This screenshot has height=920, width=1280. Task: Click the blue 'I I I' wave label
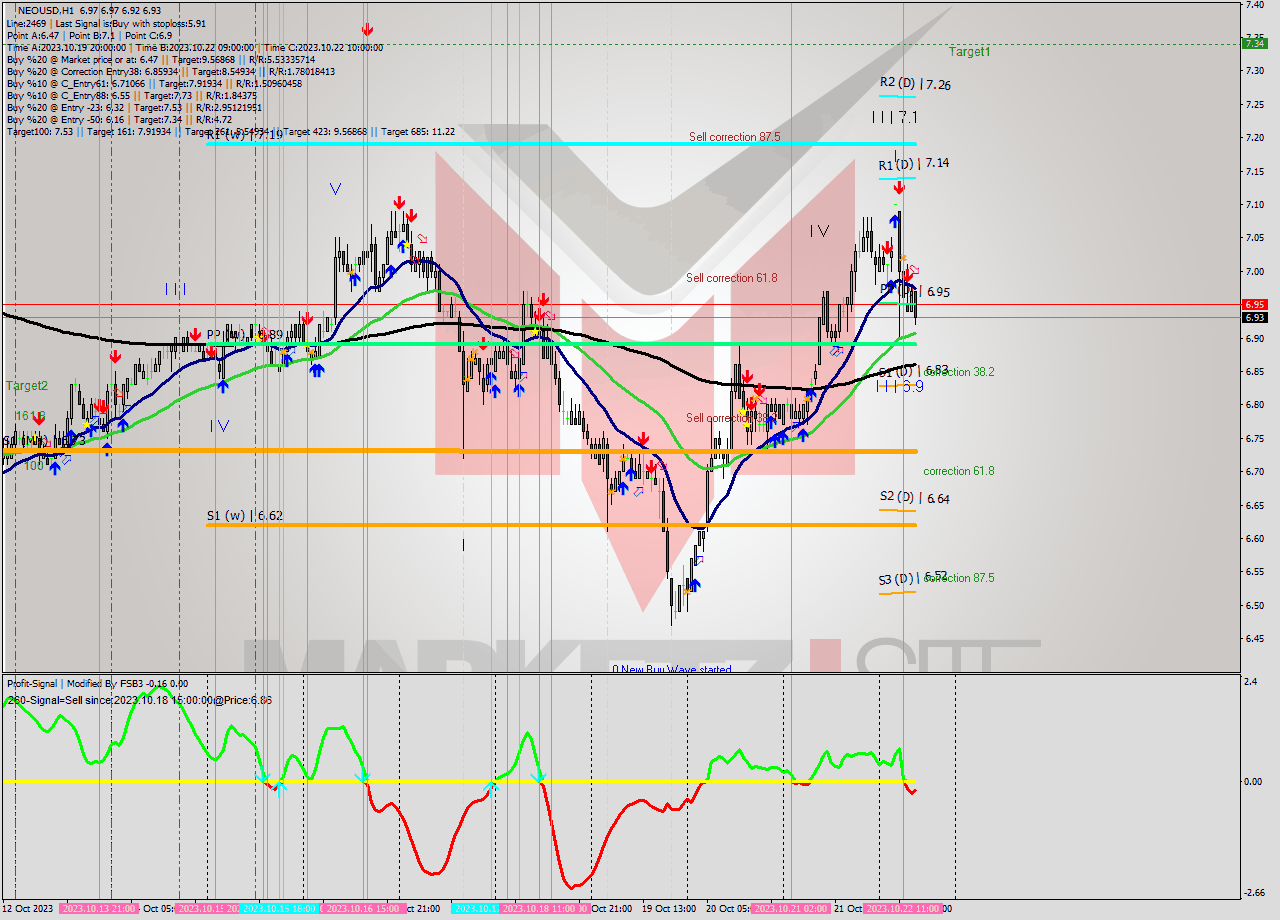(x=176, y=289)
